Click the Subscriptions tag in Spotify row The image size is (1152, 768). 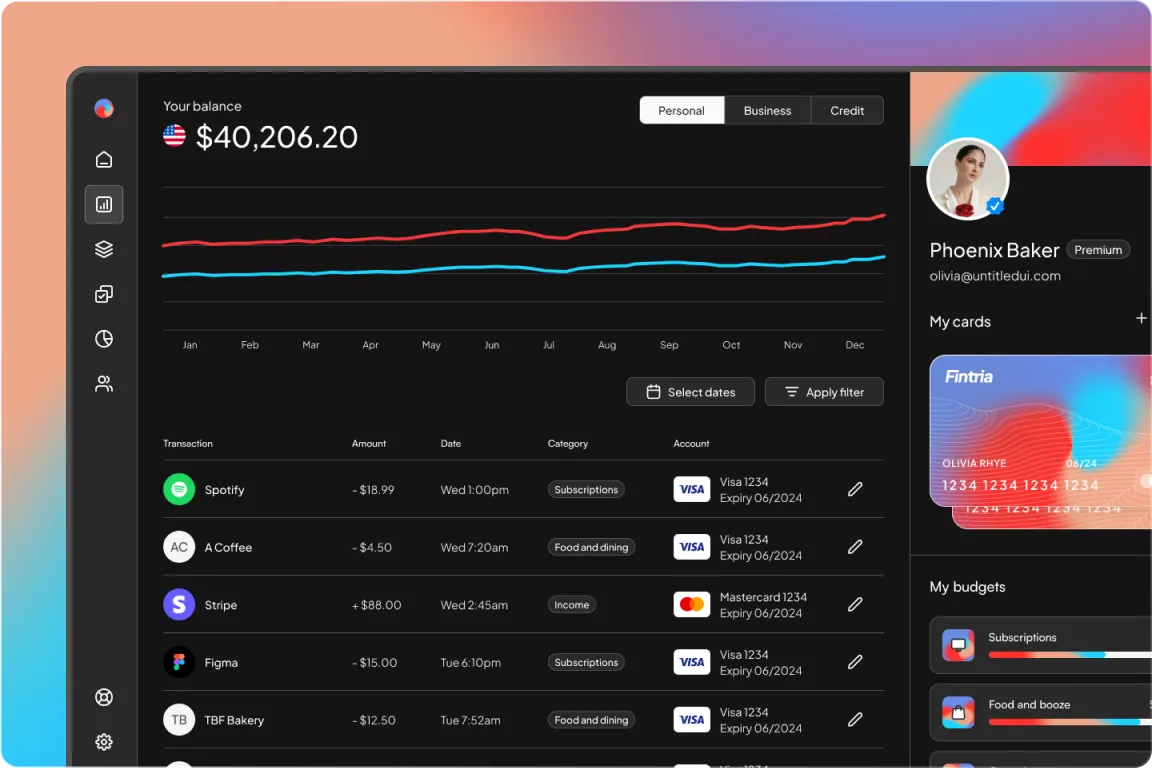click(x=586, y=489)
